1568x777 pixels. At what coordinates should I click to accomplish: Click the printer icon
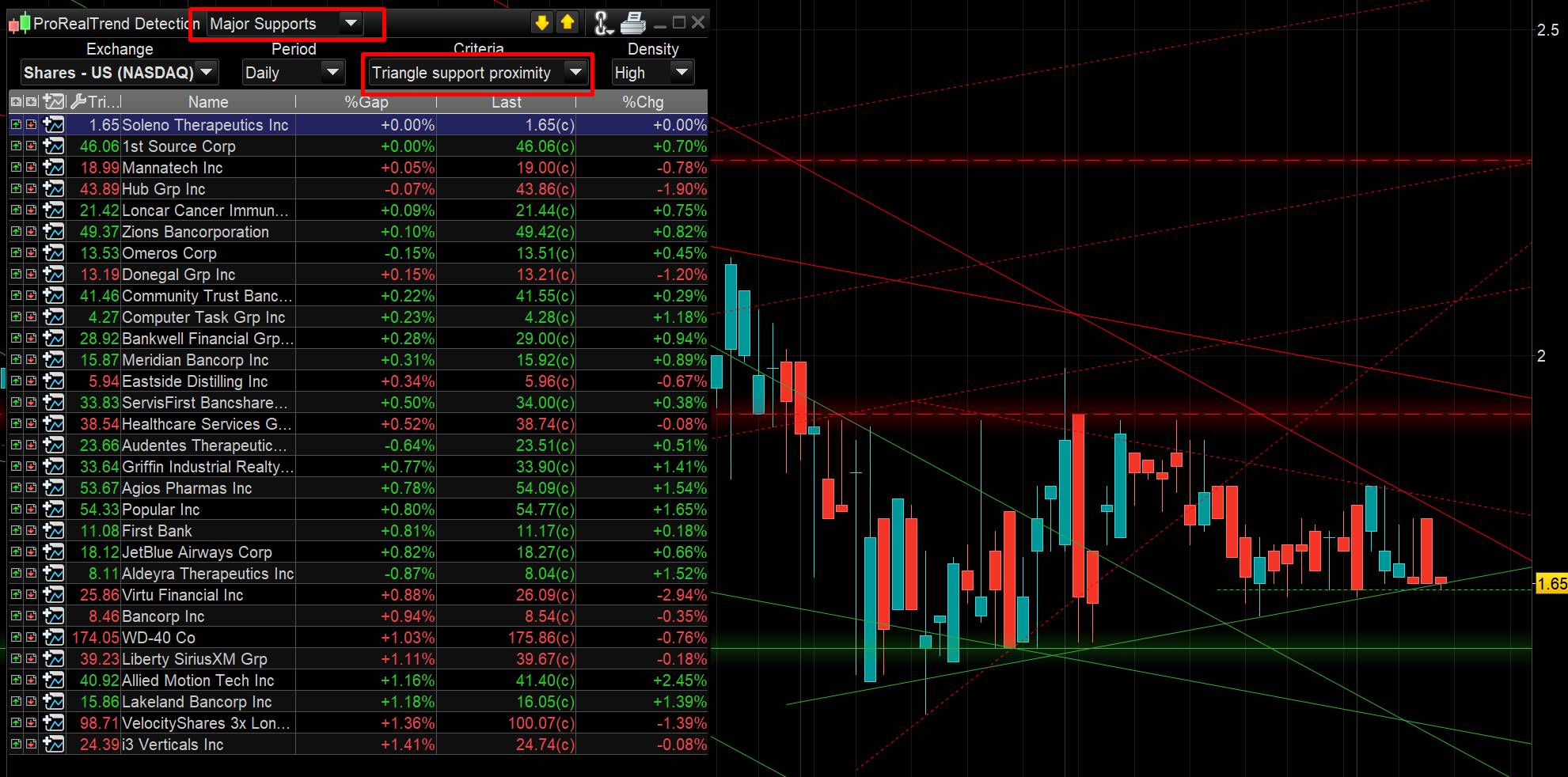(632, 23)
